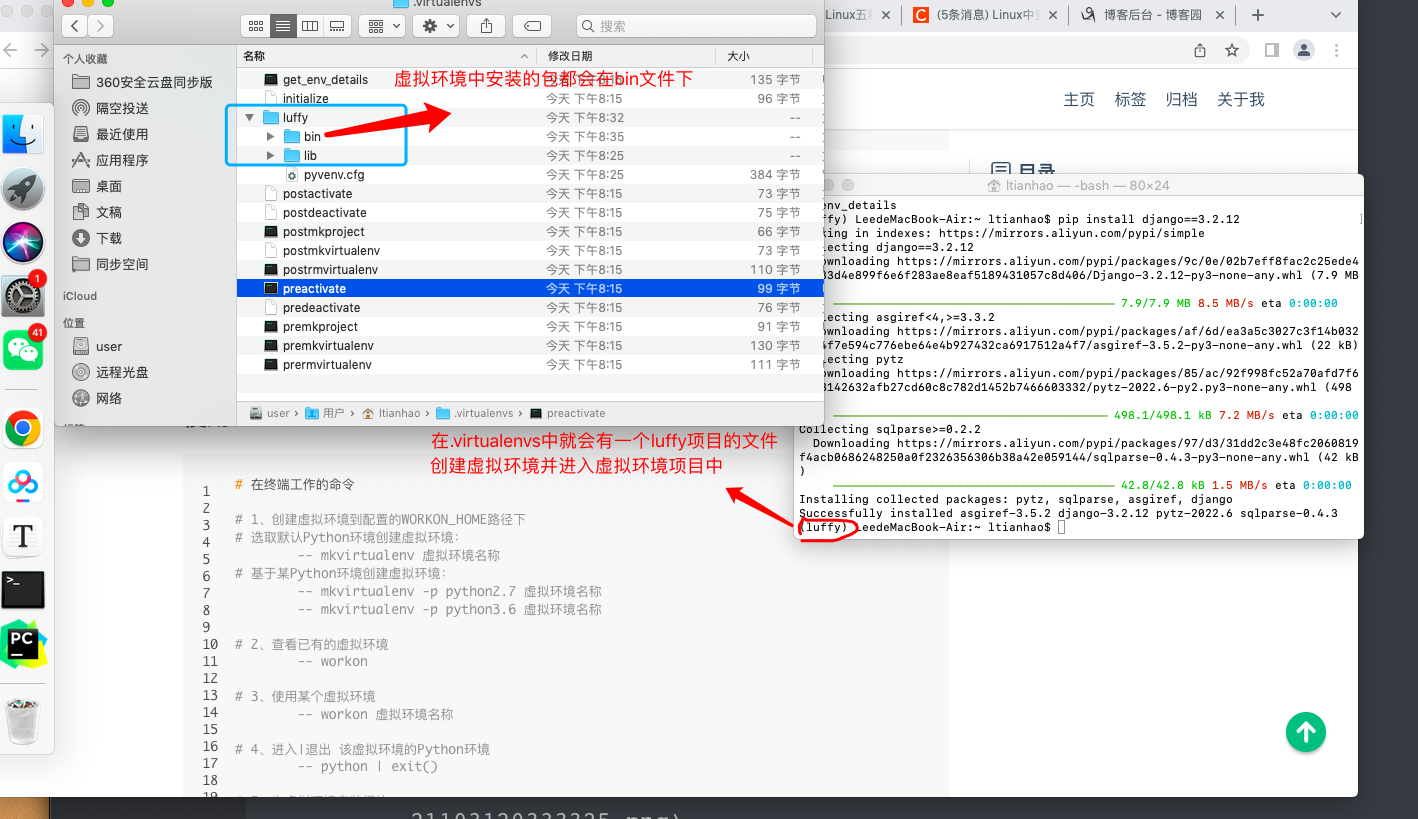Viewport: 1418px width, 819px height.
Task: Switch Finder to icon view
Action: tap(255, 26)
